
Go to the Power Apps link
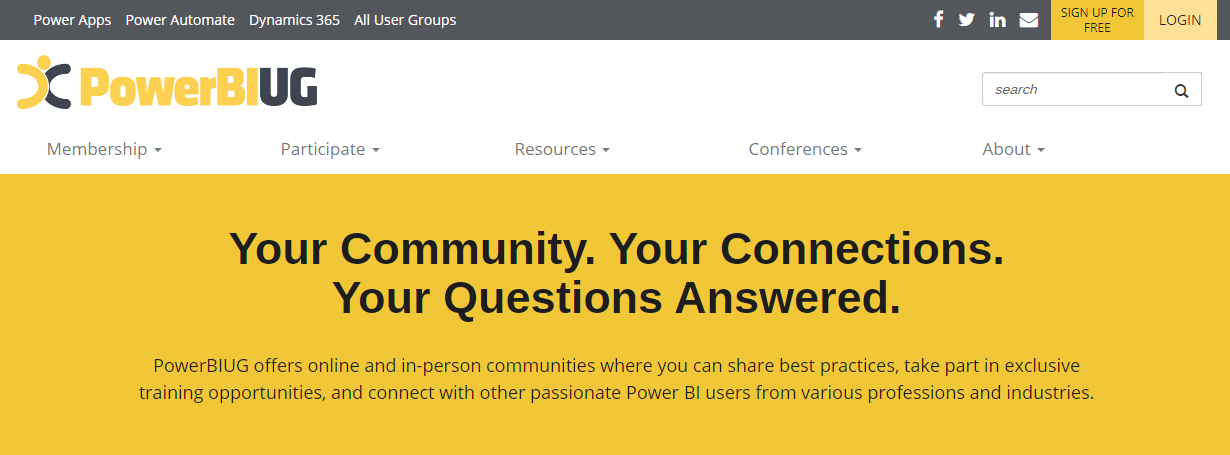coord(72,20)
